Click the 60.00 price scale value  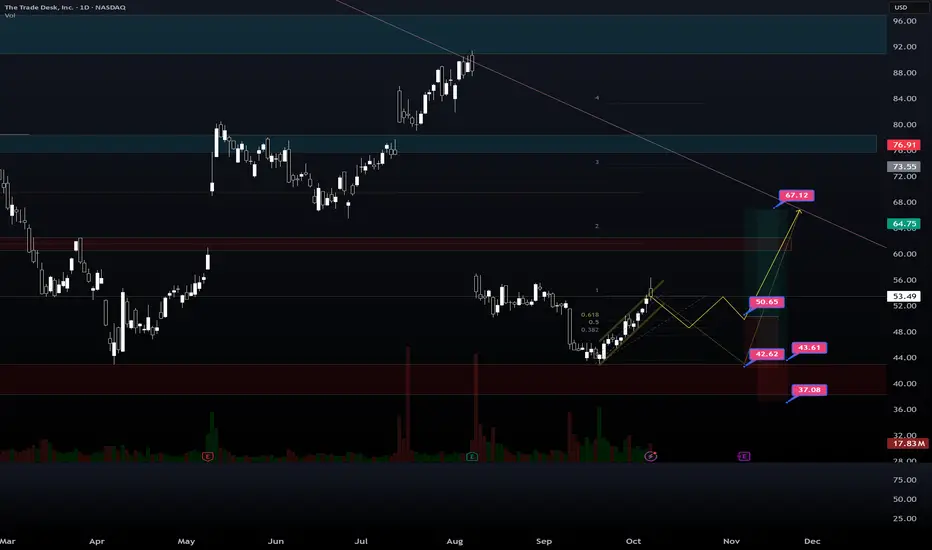pos(904,254)
